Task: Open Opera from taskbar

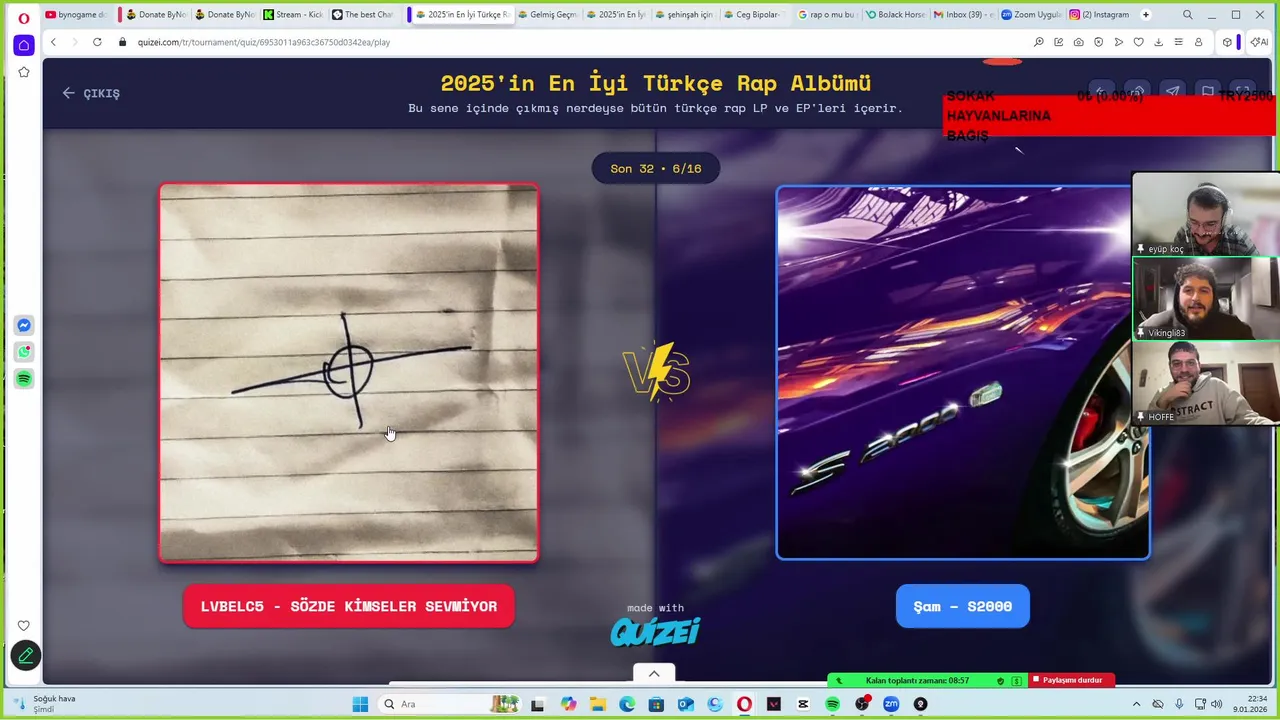Action: [744, 704]
